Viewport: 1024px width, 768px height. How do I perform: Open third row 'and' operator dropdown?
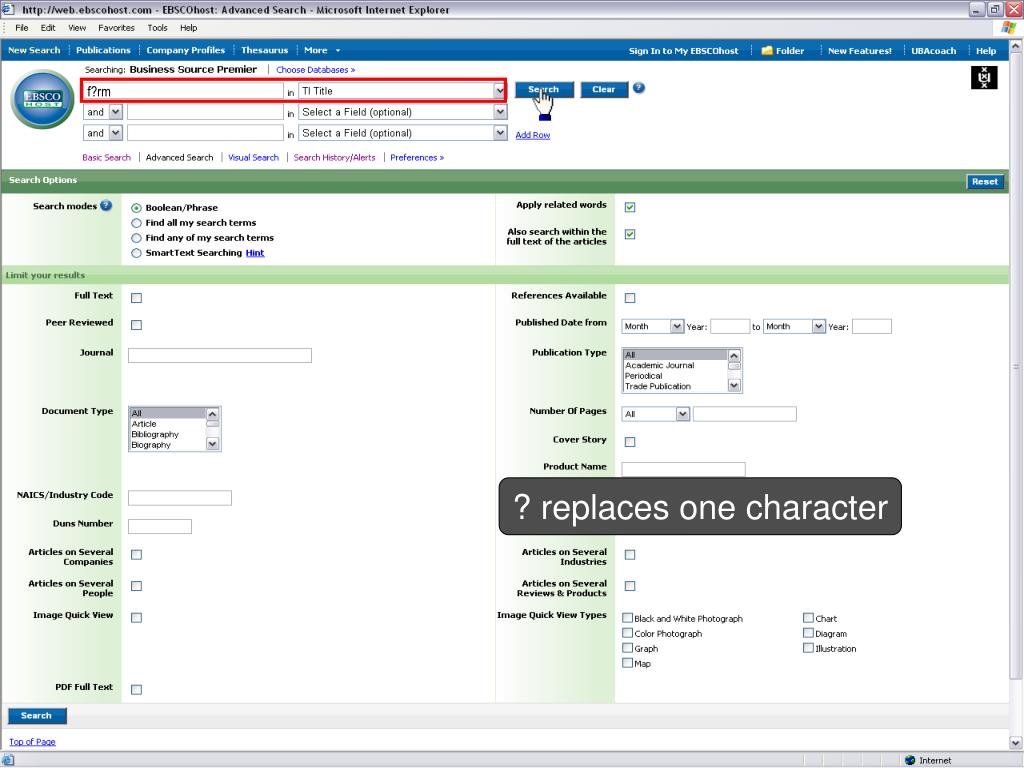116,133
